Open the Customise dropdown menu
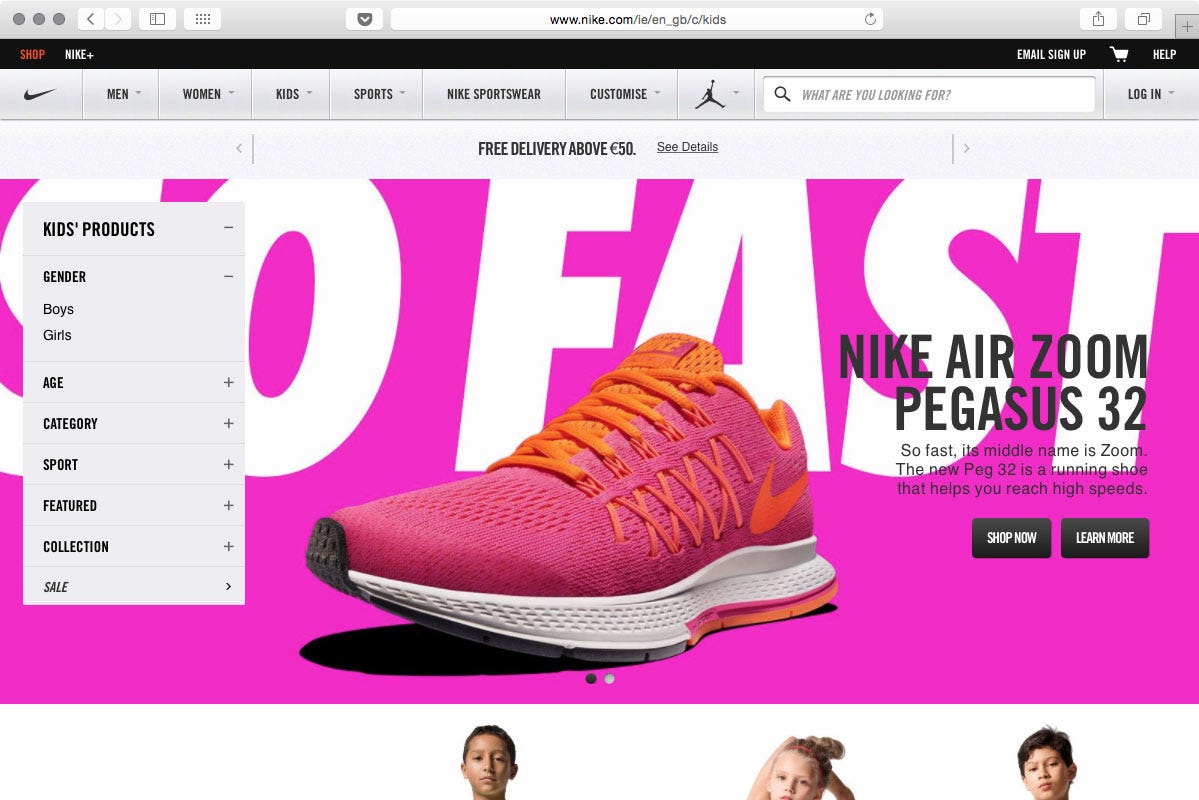 [x=624, y=94]
